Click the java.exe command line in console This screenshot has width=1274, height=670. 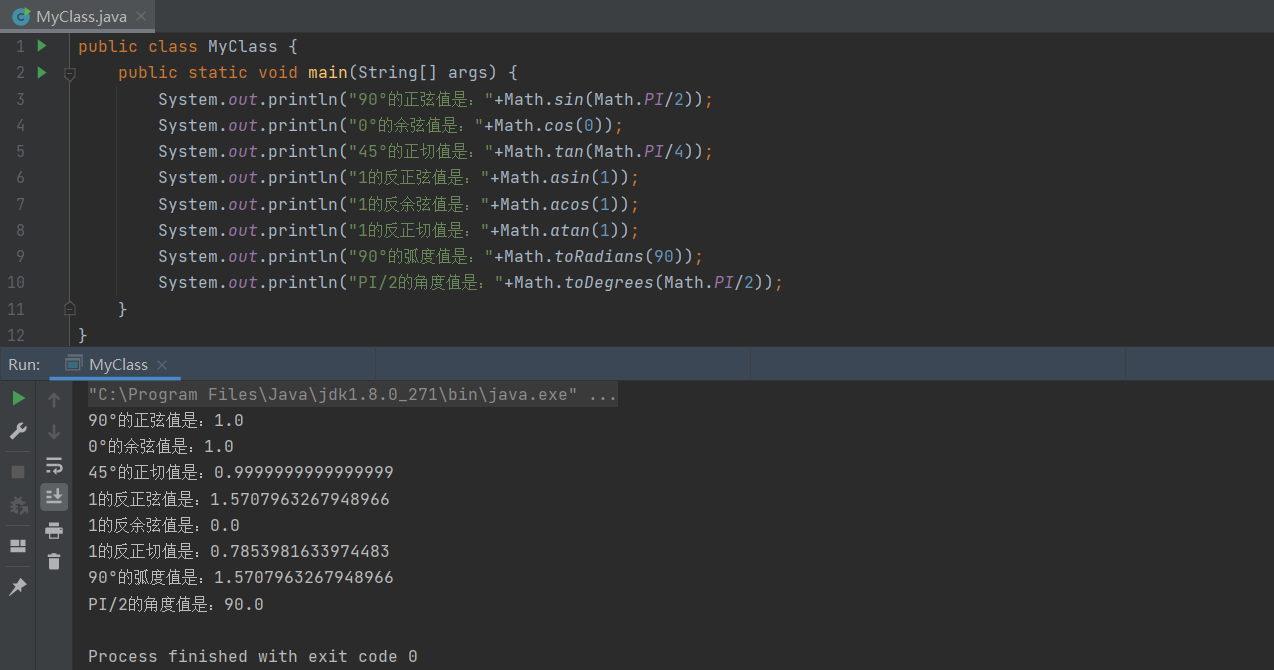[352, 395]
